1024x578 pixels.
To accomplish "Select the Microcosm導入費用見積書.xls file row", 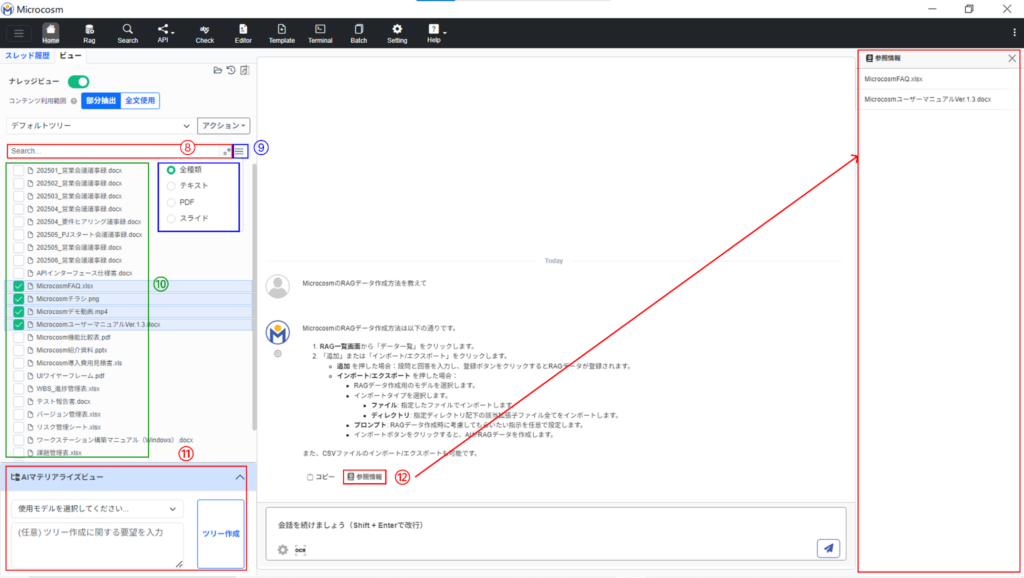I will 79,363.
